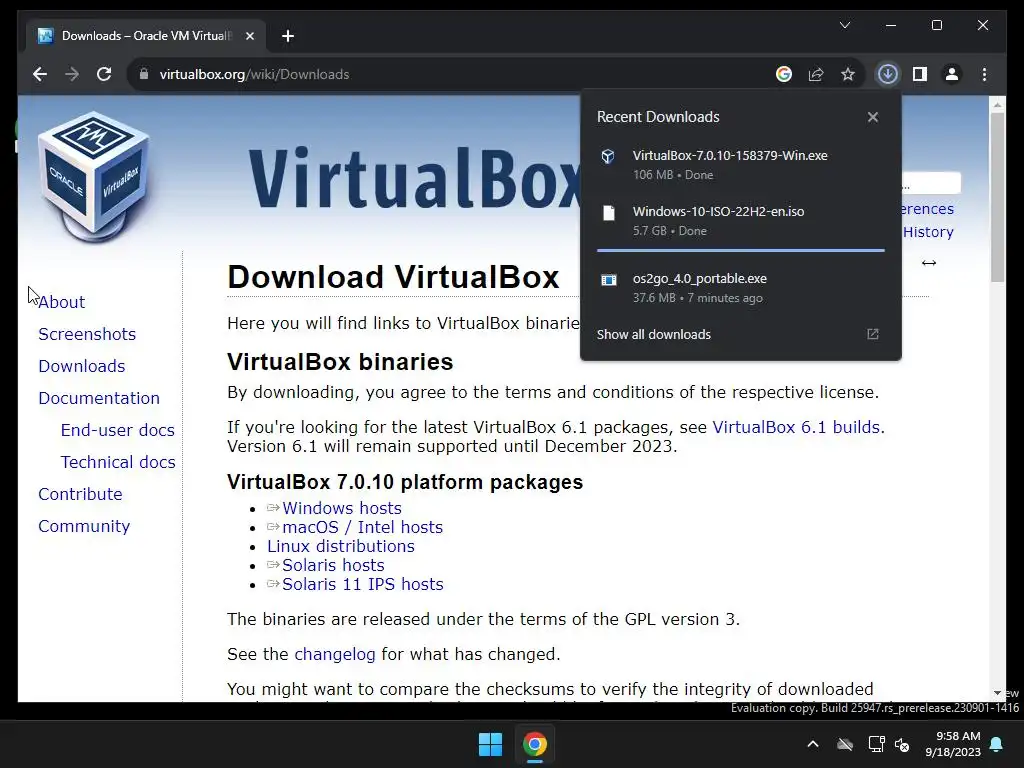Open the Downloads sidebar link

pos(82,366)
